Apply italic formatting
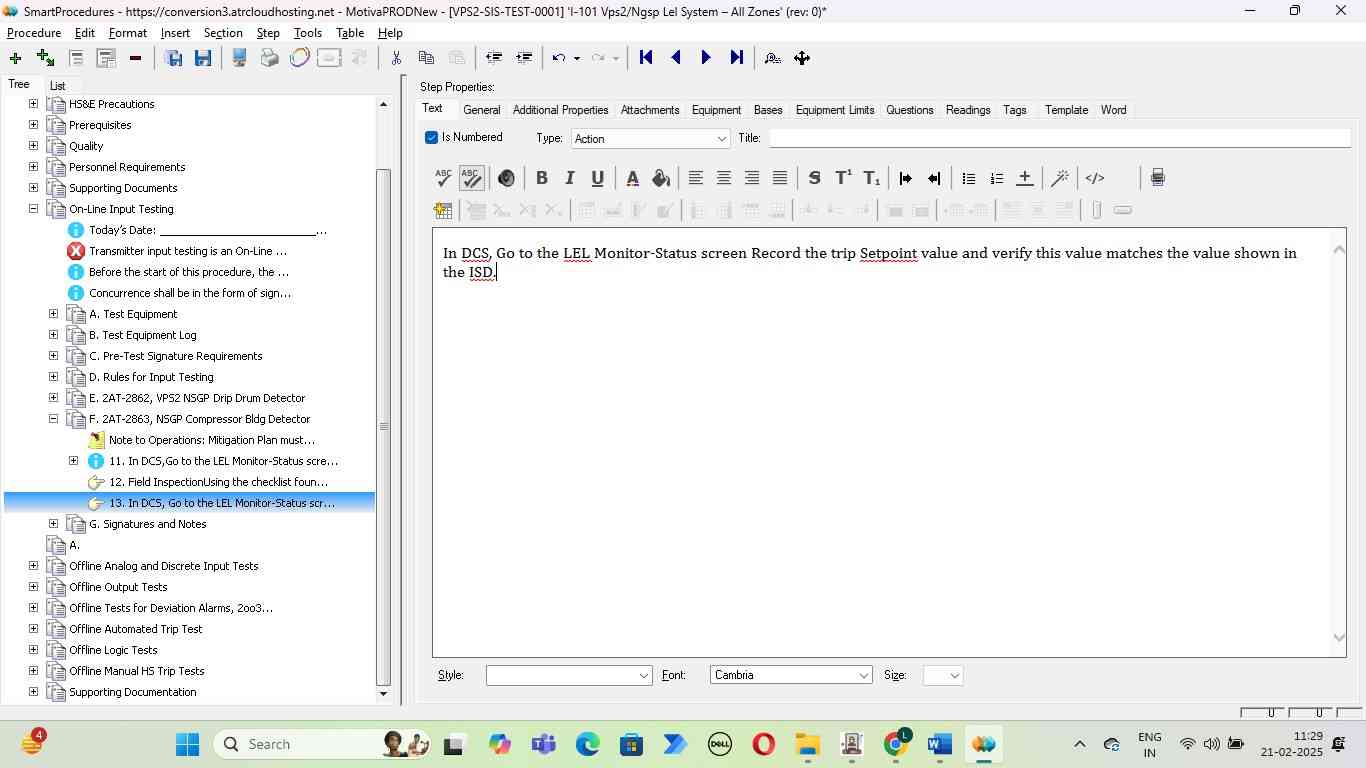The height and width of the screenshot is (768, 1366). 569,178
